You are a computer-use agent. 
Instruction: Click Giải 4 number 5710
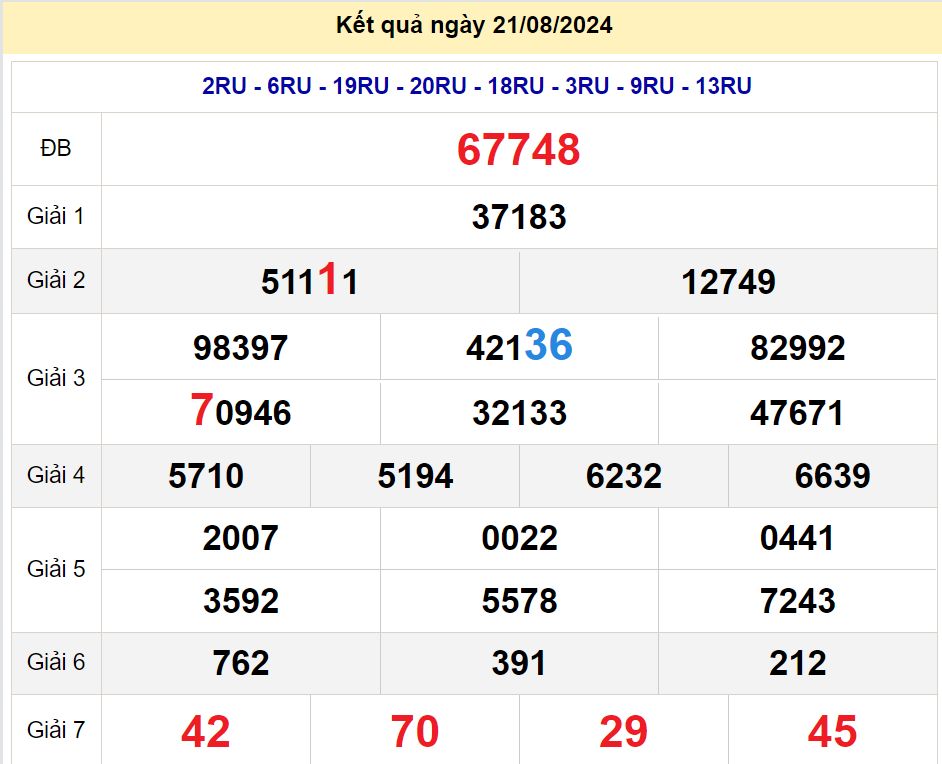206,476
